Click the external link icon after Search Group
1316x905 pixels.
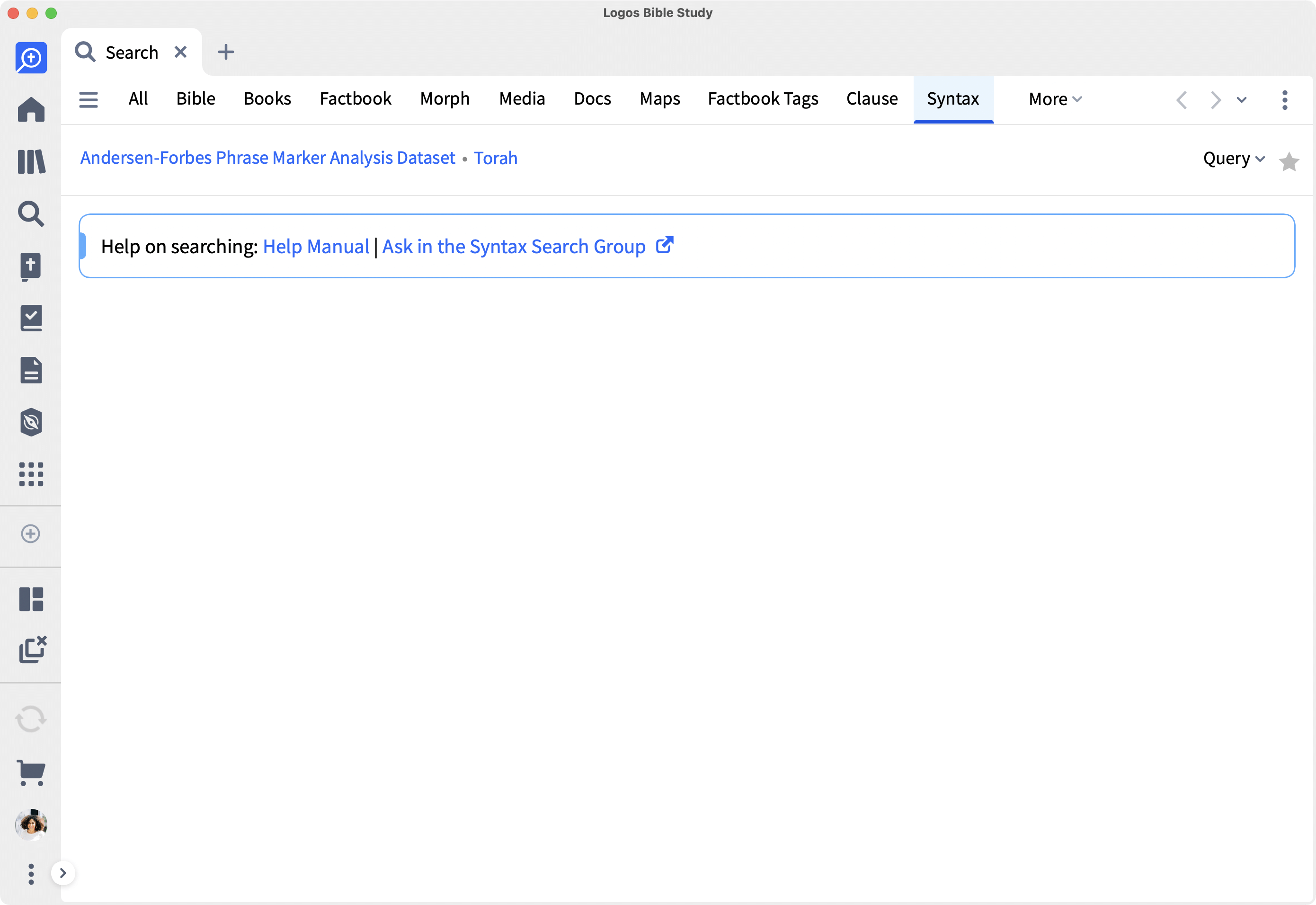coord(665,245)
